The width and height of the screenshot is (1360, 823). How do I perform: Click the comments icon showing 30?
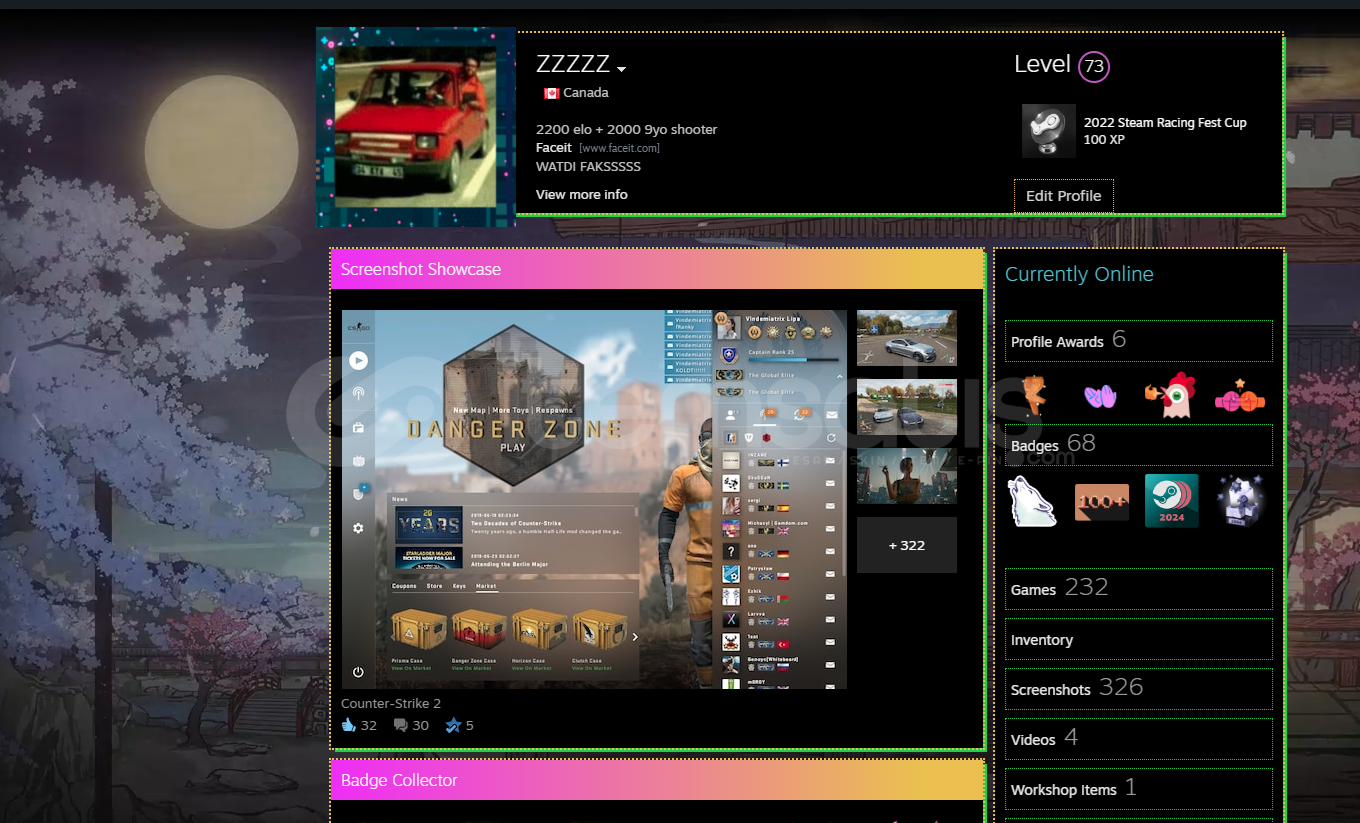coord(401,725)
